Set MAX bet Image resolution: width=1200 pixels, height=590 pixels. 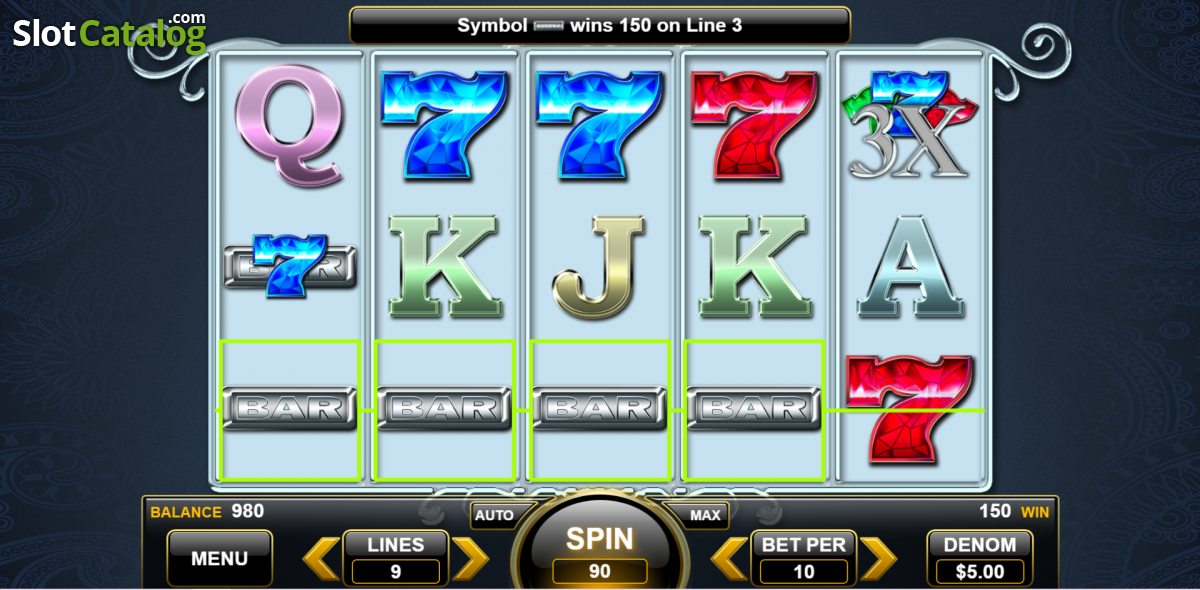(x=706, y=516)
